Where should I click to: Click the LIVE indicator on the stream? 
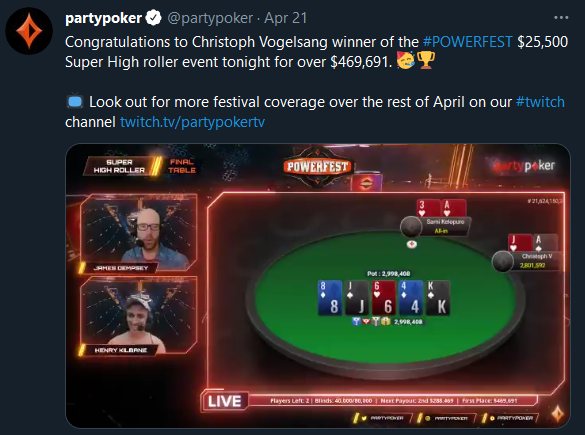click(225, 401)
